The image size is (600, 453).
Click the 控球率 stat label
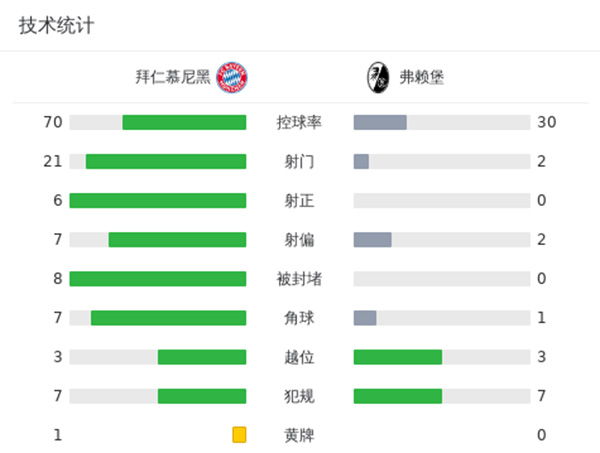[299, 122]
